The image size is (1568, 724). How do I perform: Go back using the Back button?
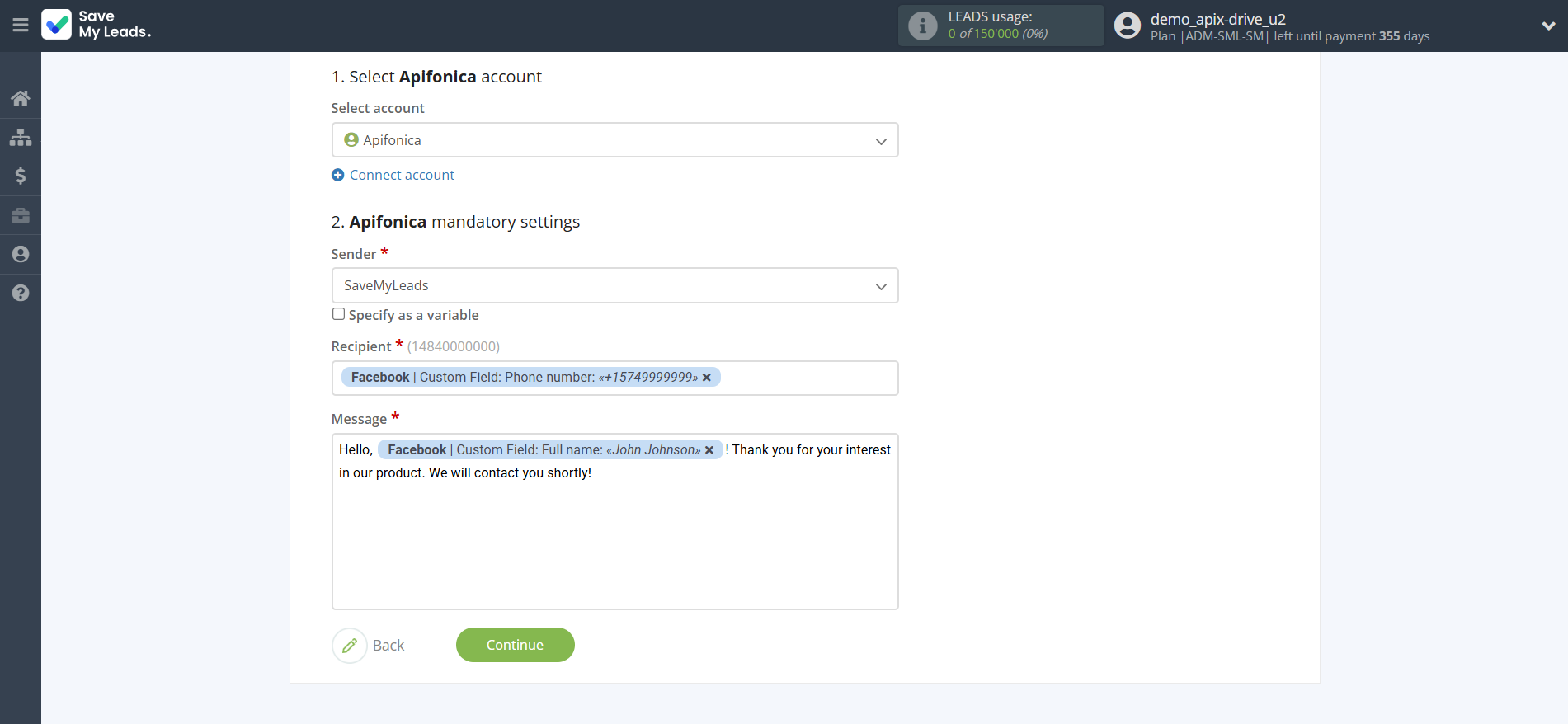[x=370, y=645]
